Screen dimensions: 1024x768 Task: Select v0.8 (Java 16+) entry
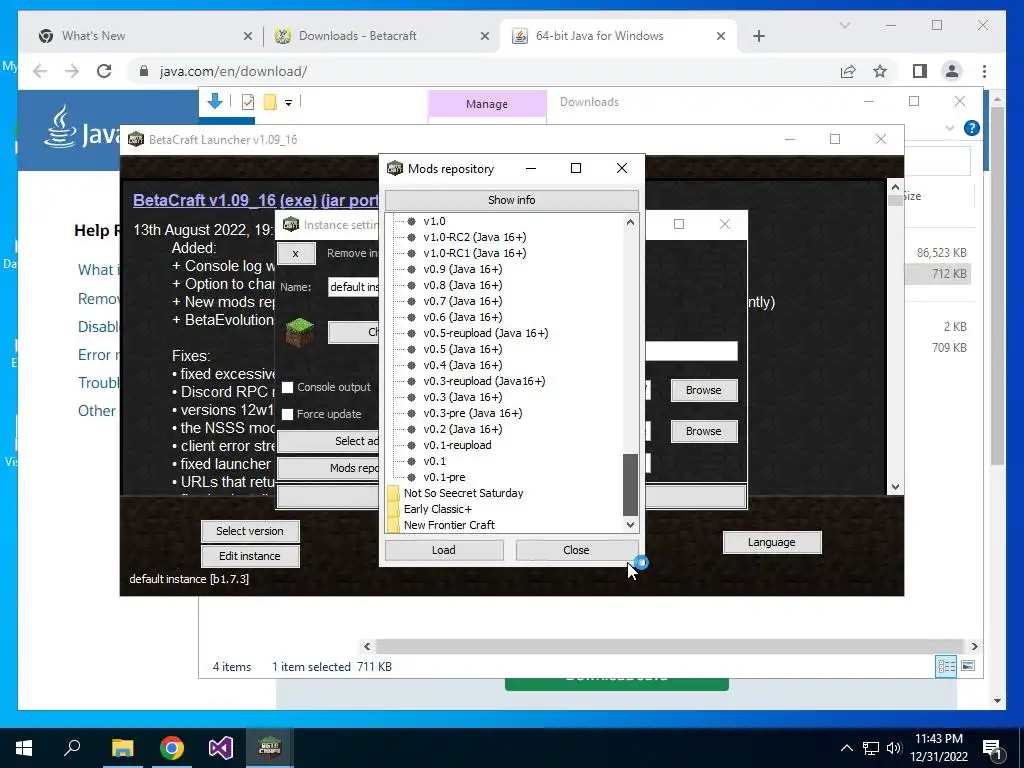[x=463, y=285]
